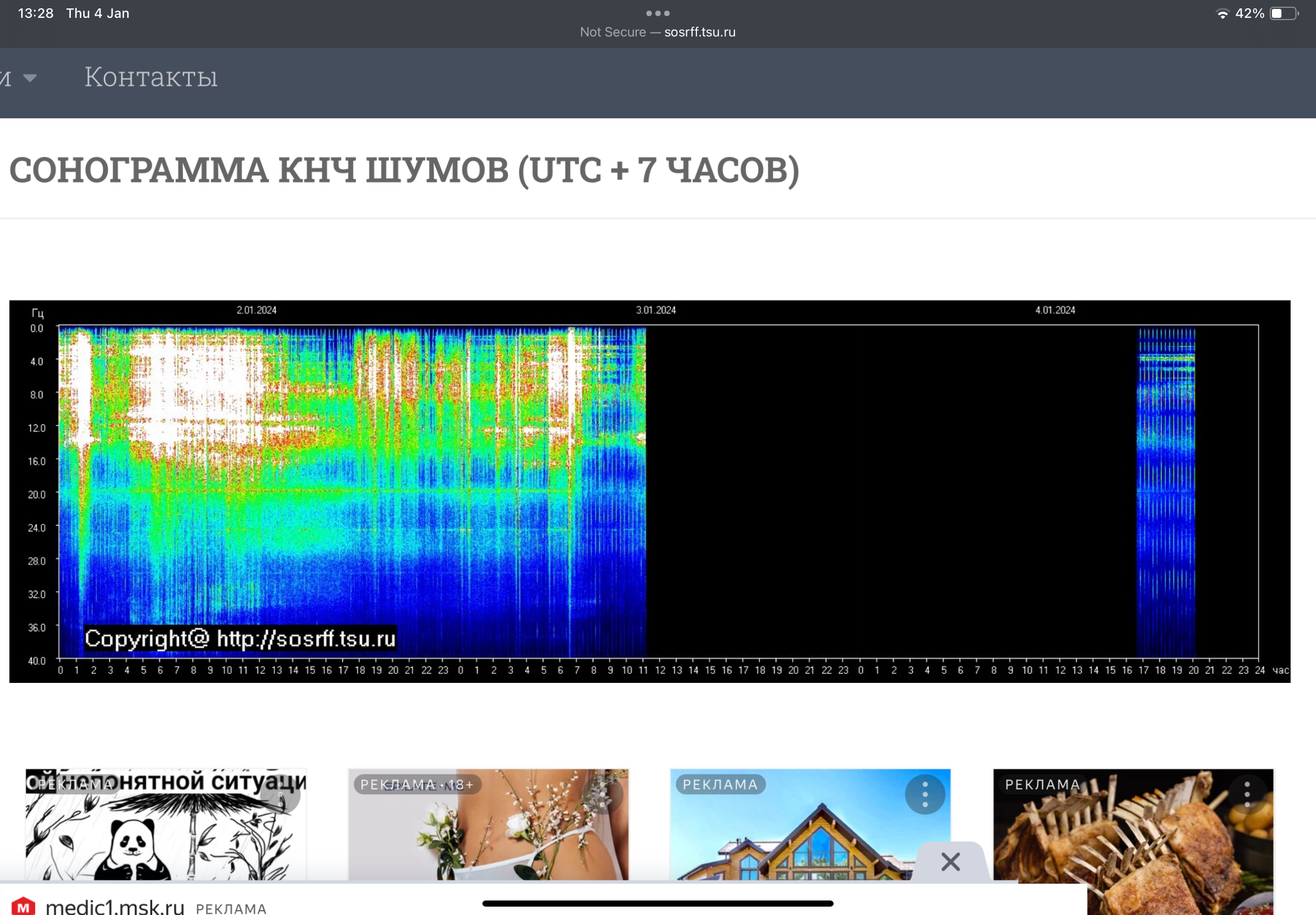Screen dimensions: 1316x915
Task: Tap the Thu 4 Jan date in status bar
Action: pos(98,13)
